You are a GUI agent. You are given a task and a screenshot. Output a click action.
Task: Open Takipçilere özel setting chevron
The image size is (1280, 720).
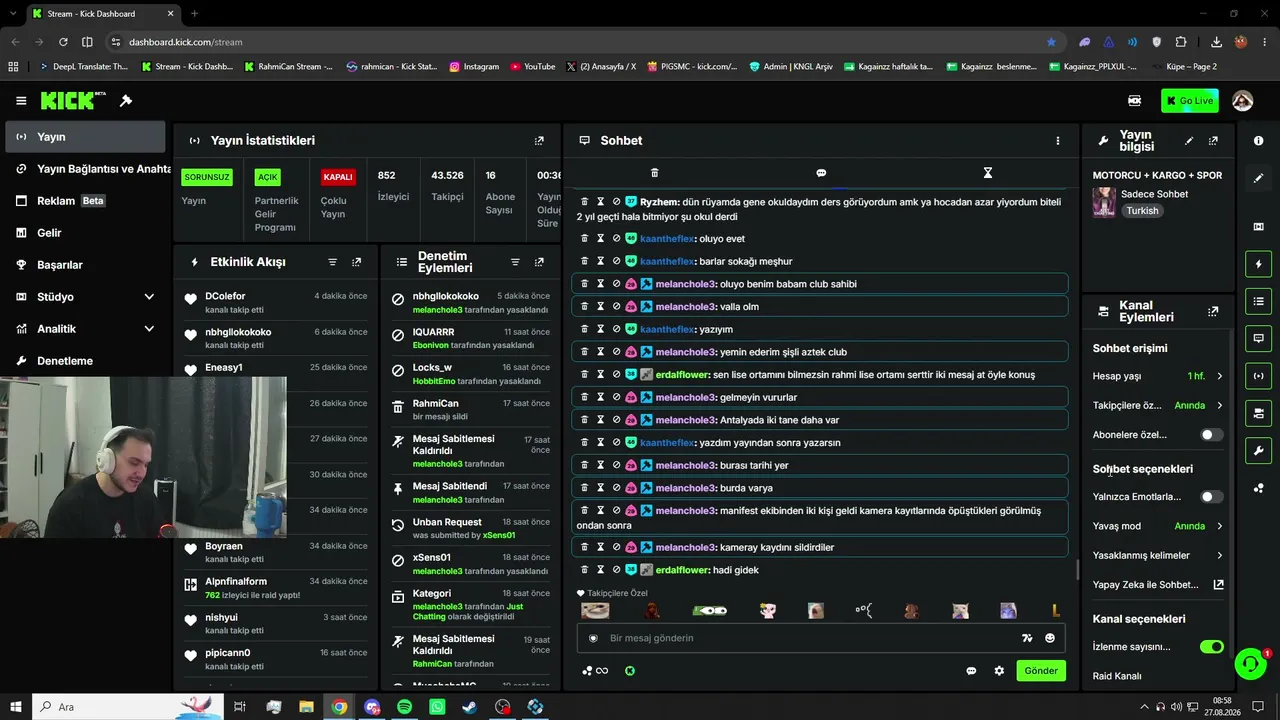click(x=1219, y=406)
